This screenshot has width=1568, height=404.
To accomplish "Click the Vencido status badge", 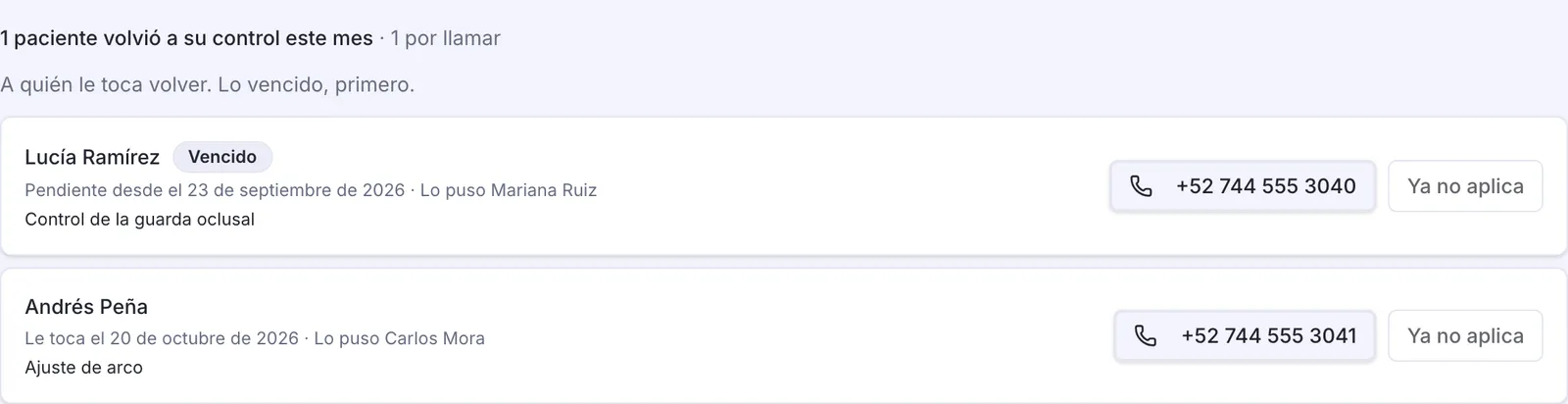I will pyautogui.click(x=222, y=157).
